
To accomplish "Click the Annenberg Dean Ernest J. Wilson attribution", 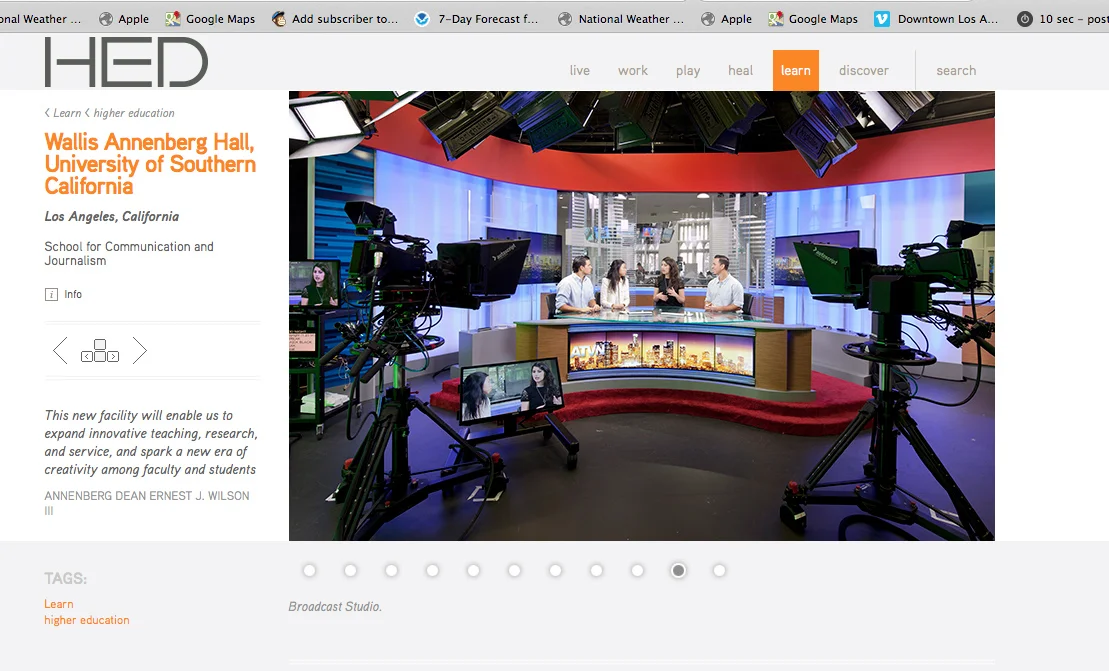I will pyautogui.click(x=146, y=503).
